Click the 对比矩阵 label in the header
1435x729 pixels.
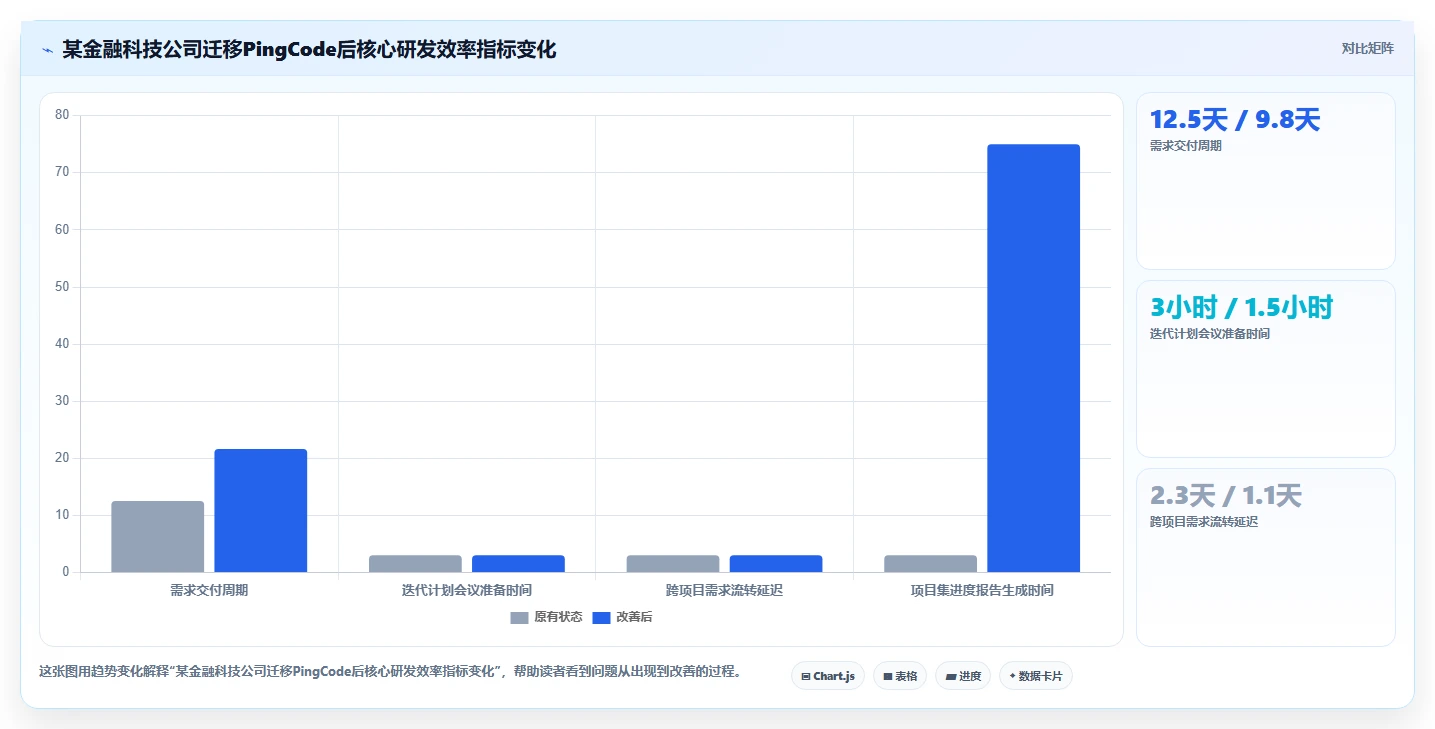click(x=1367, y=48)
